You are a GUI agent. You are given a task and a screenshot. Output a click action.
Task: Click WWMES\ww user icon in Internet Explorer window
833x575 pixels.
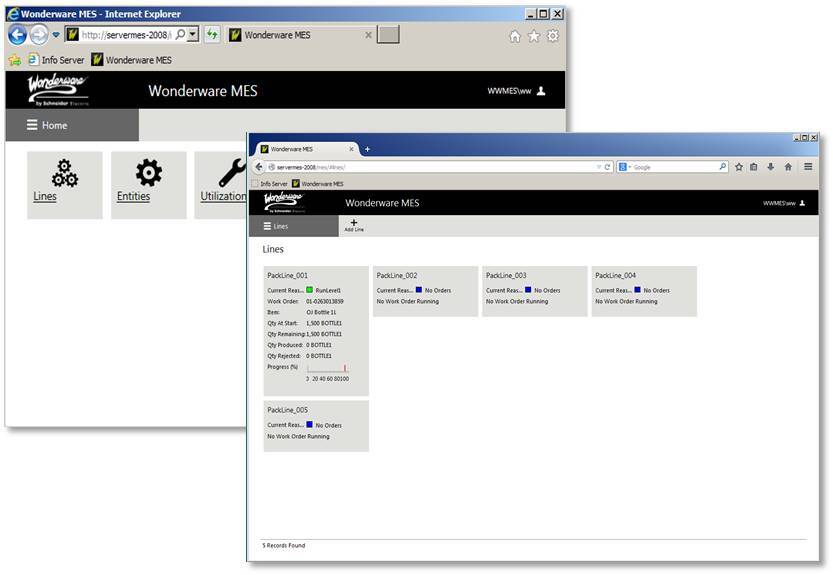tap(541, 91)
